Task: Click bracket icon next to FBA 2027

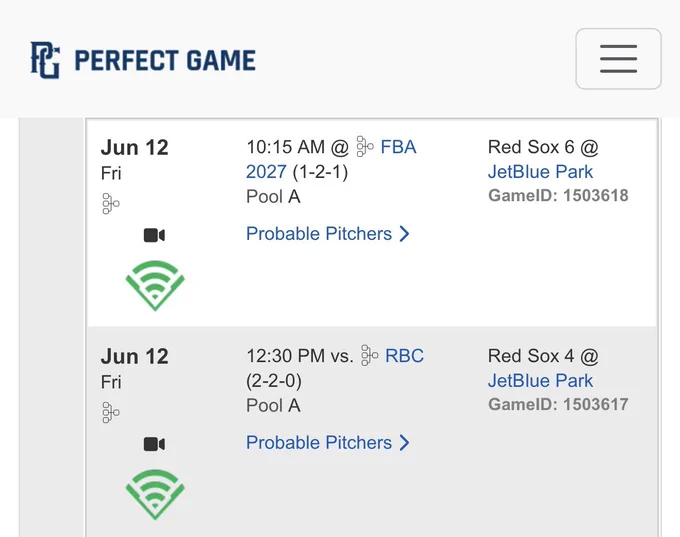Action: [x=365, y=147]
